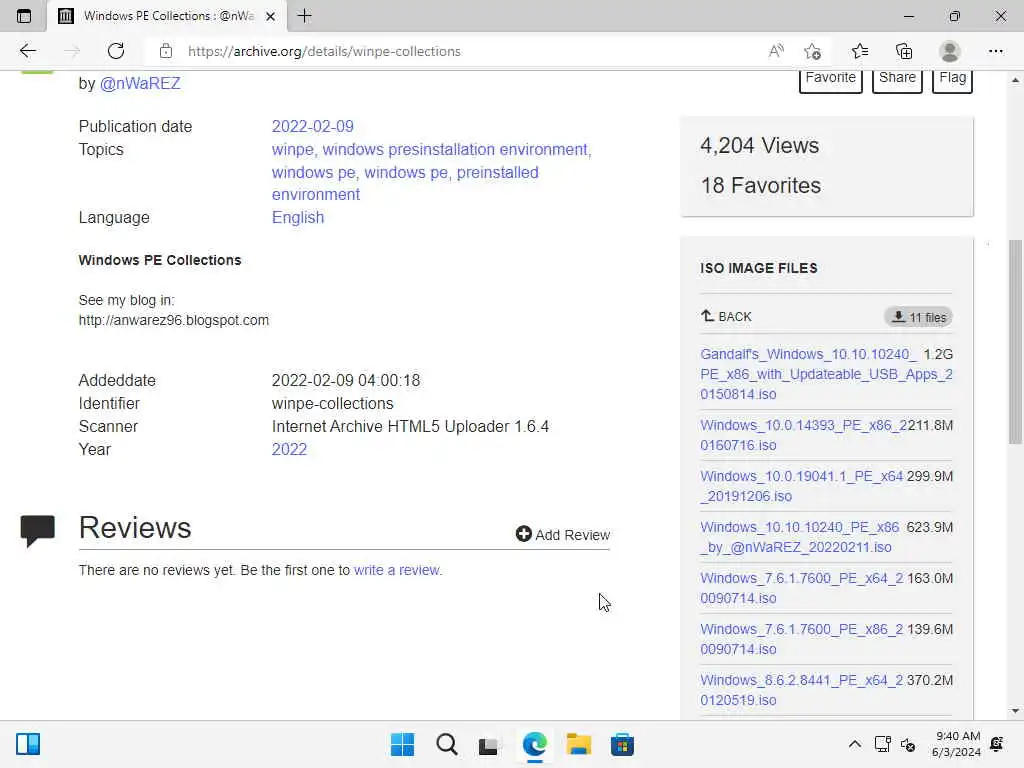View site information via the lock icon
The image size is (1024, 768).
click(166, 51)
